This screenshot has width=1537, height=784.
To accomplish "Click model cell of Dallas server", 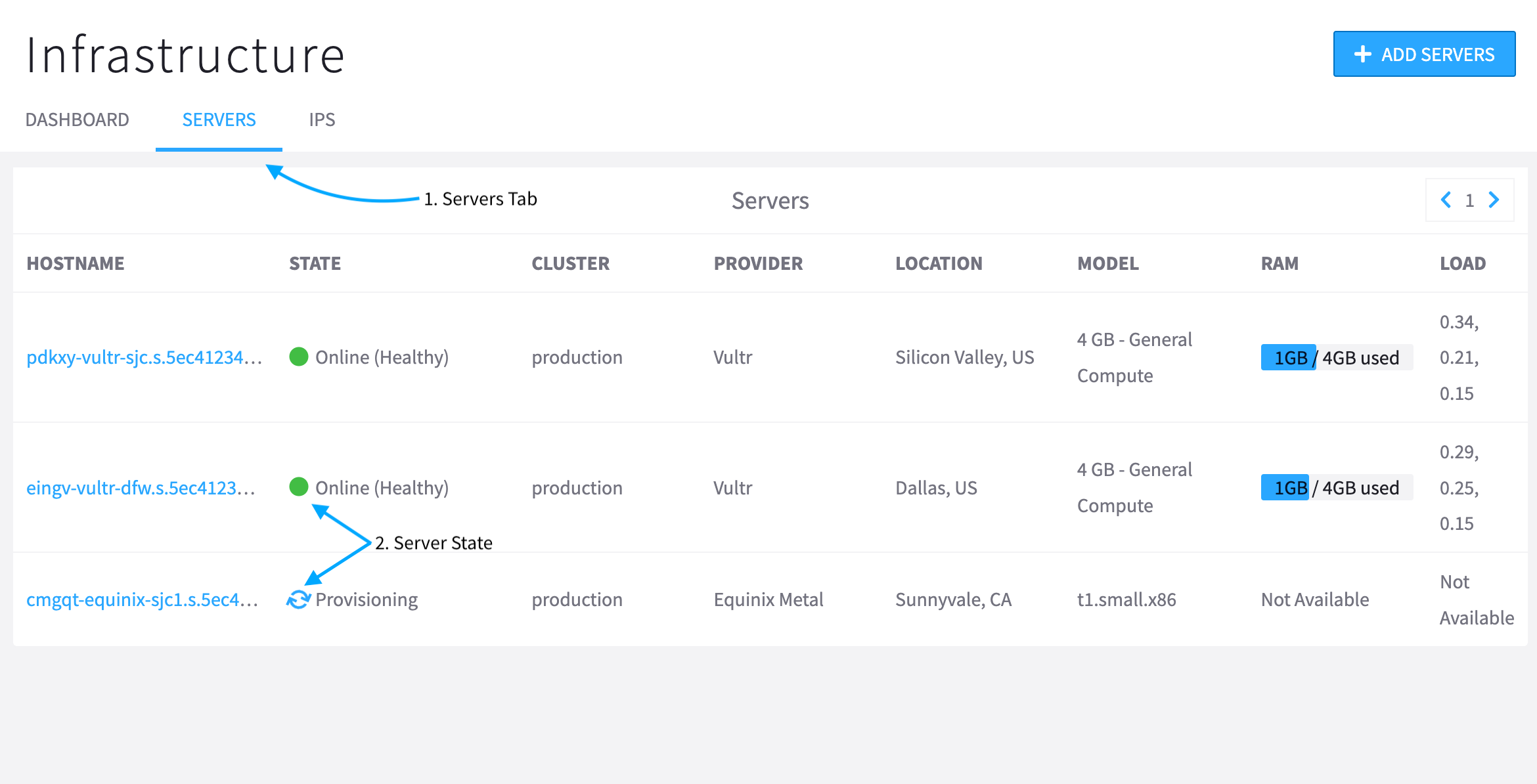I will [x=1134, y=487].
